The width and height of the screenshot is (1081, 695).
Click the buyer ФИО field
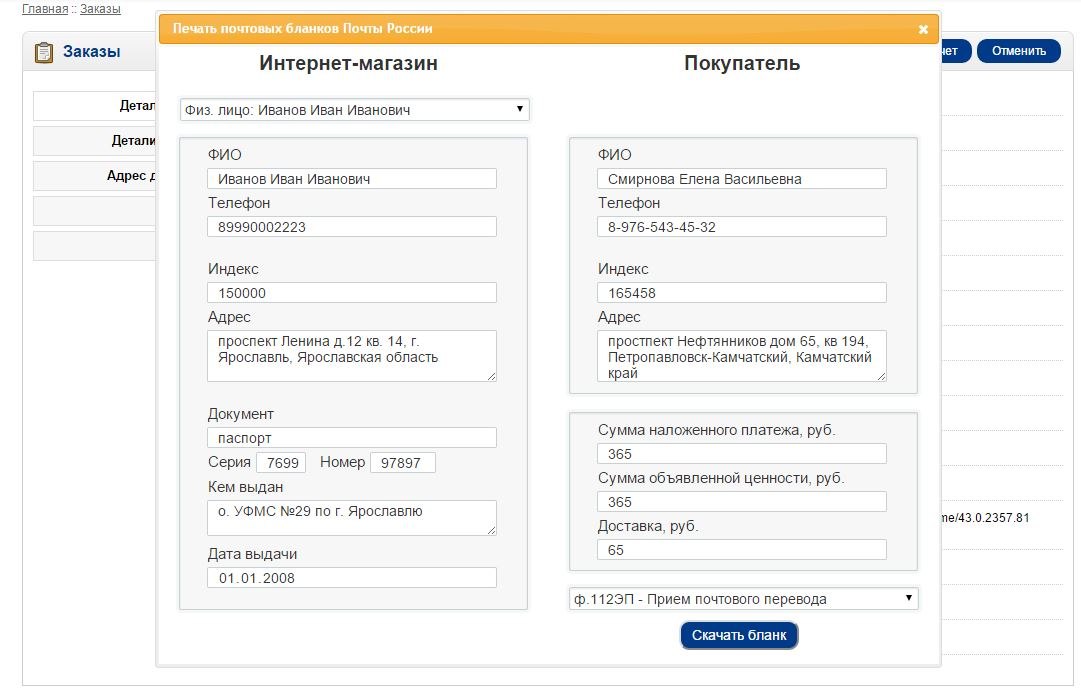[x=742, y=179]
